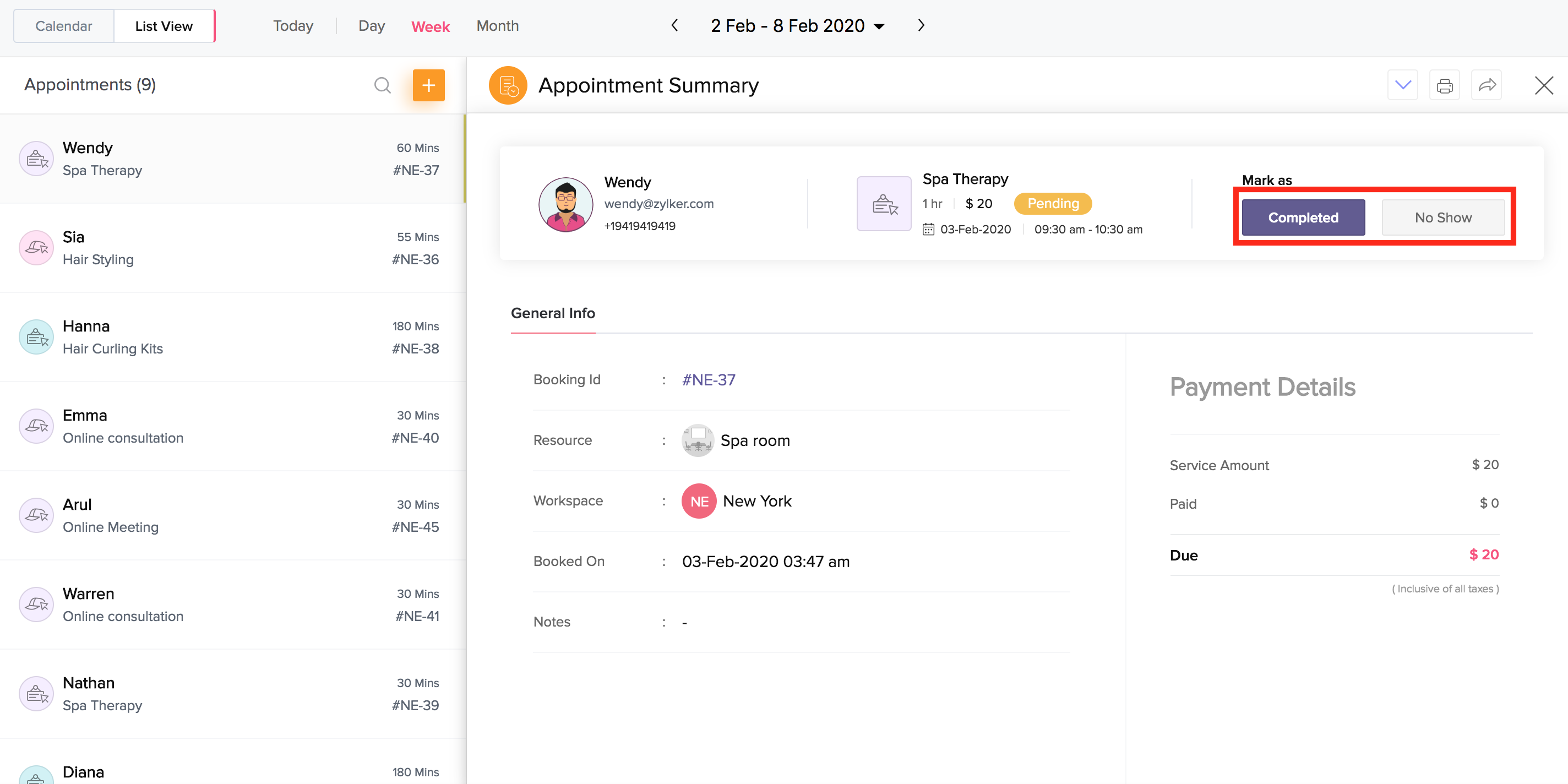Viewport: 1568px width, 784px height.
Task: Go to previous week arrow
Action: point(674,25)
